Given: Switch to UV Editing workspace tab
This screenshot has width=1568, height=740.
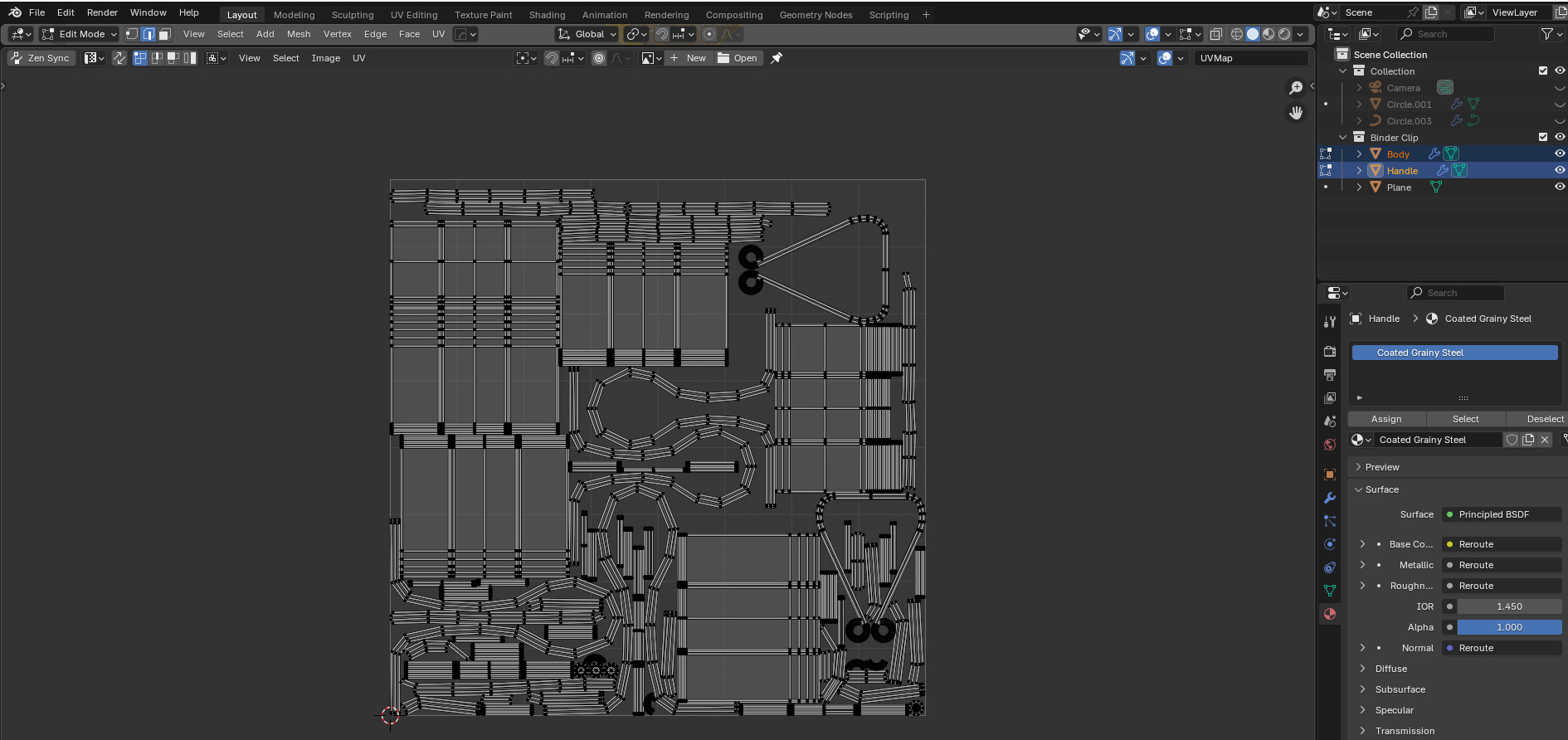Looking at the screenshot, I should click(x=414, y=15).
